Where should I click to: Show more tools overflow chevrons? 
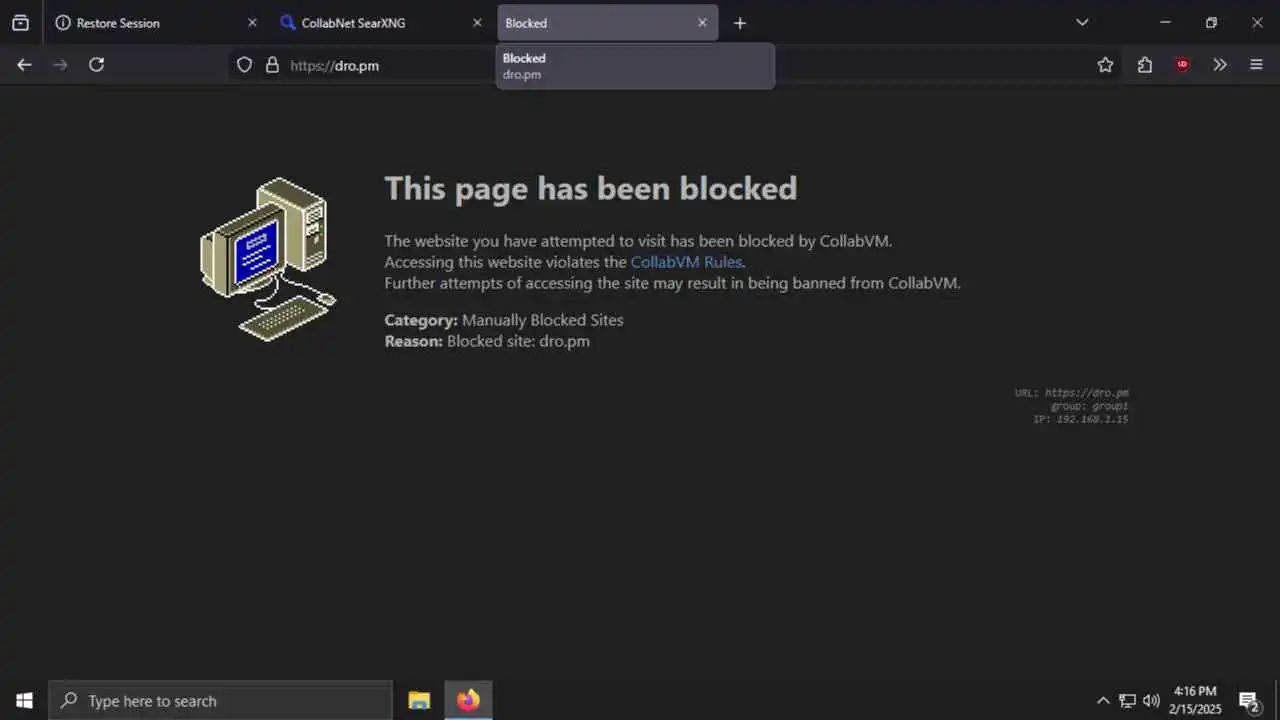[x=1220, y=65]
